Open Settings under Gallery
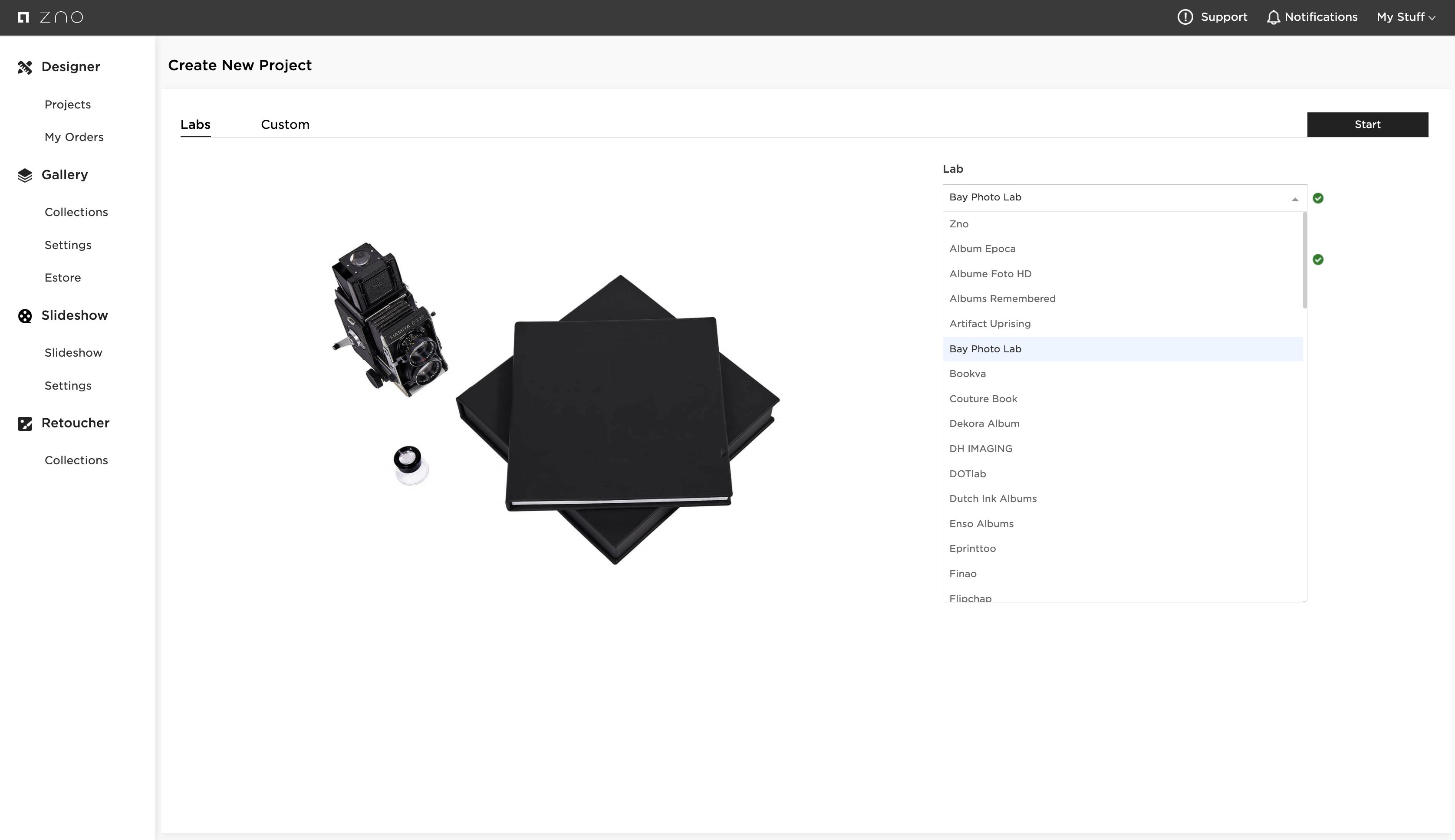The width and height of the screenshot is (1455, 840). [68, 245]
